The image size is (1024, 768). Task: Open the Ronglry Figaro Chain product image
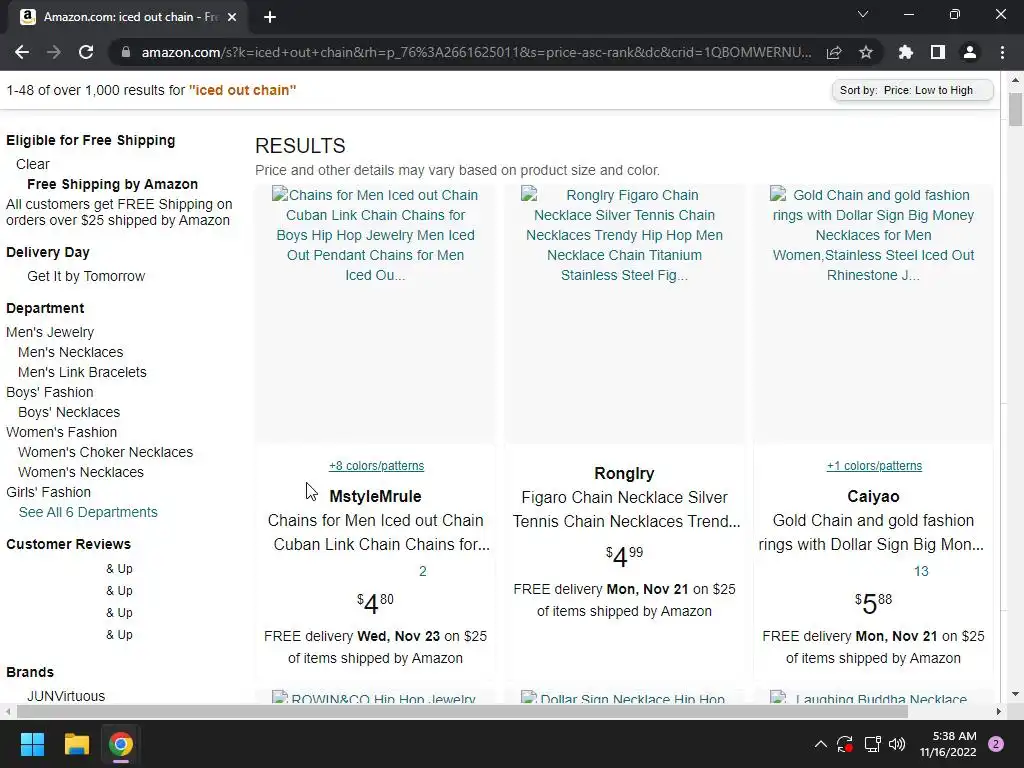[624, 313]
